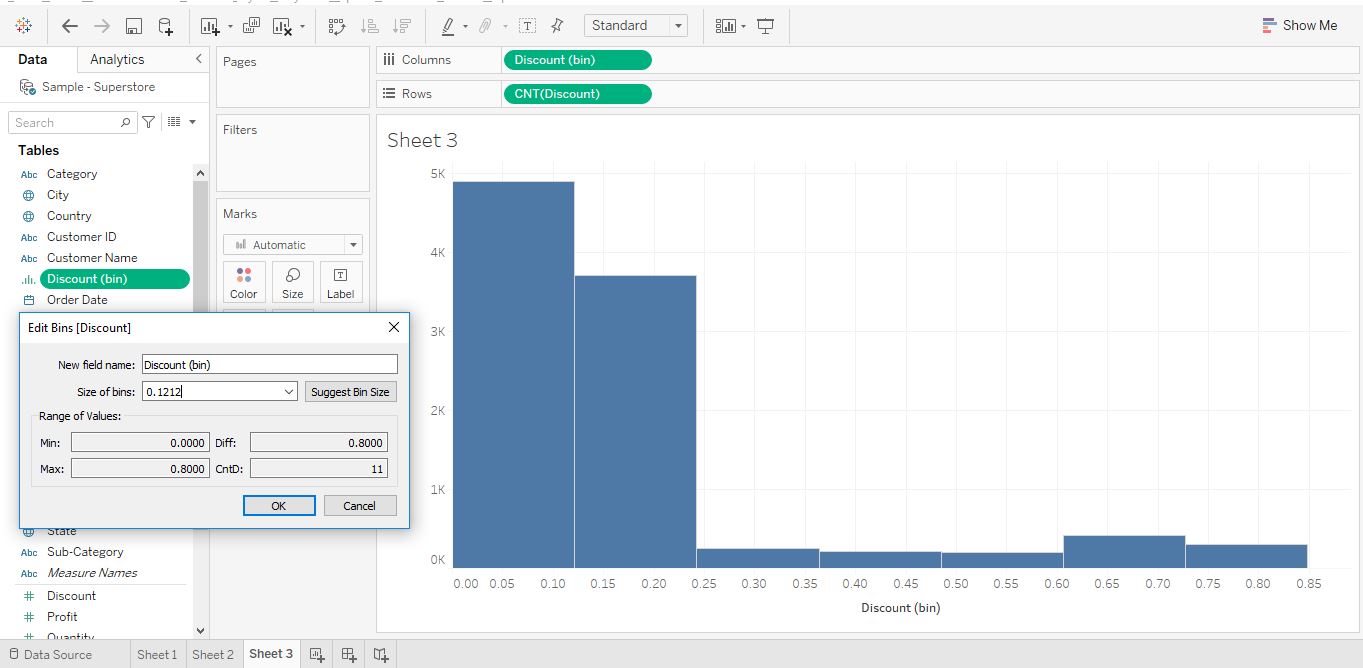Click the Sort Ascending icon
This screenshot has width=1363, height=668.
(369, 25)
